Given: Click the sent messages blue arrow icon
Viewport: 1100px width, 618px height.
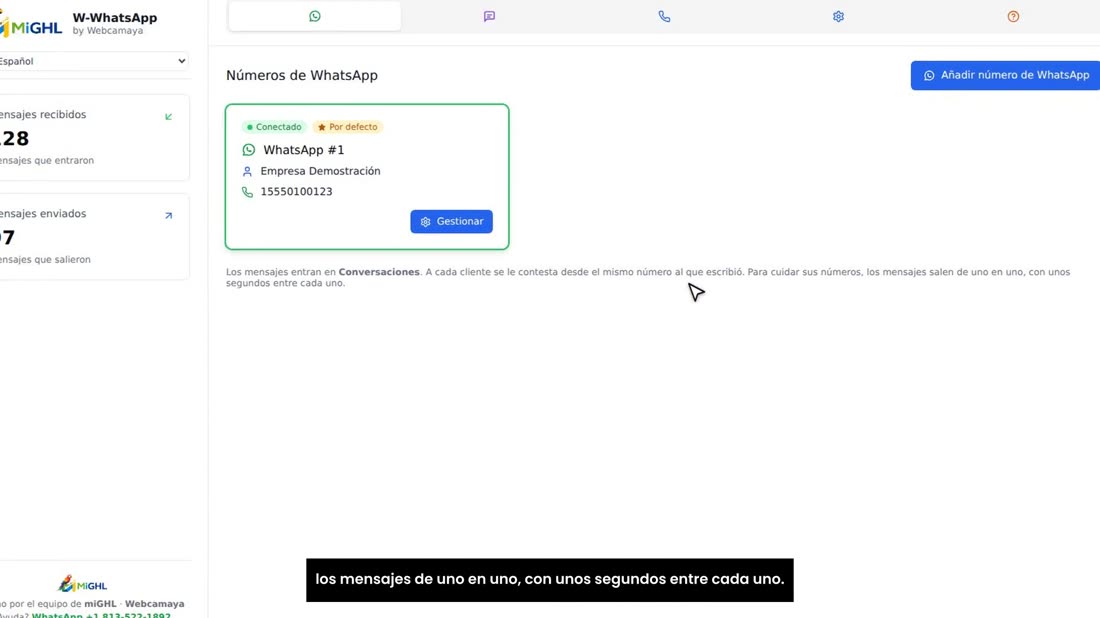Looking at the screenshot, I should (168, 215).
